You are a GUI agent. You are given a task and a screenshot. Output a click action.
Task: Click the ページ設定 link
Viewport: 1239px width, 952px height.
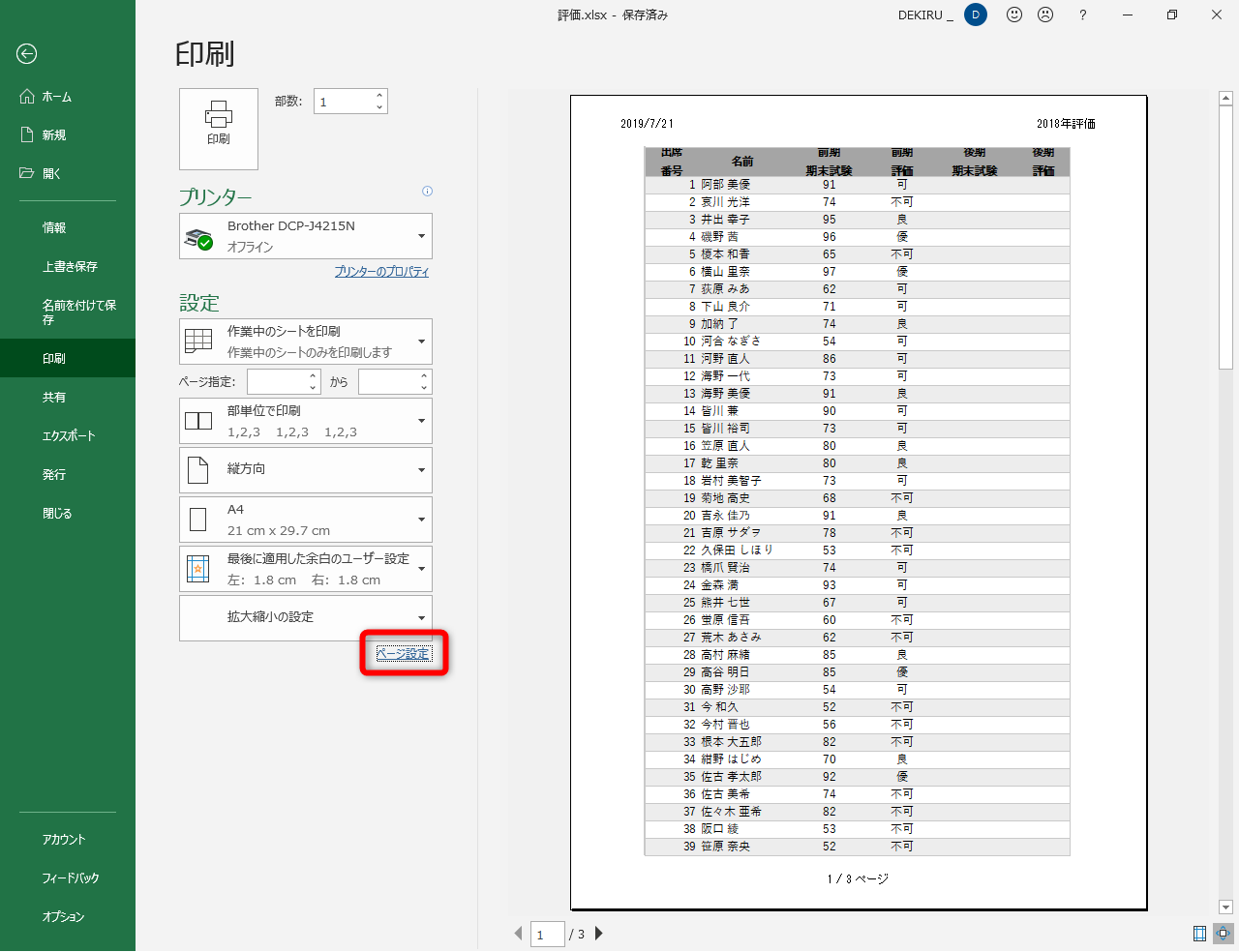[x=403, y=654]
